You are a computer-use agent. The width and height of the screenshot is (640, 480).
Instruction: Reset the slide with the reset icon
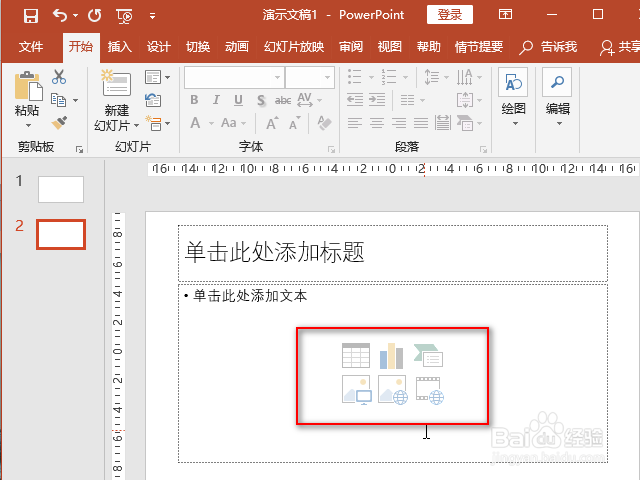click(x=153, y=100)
